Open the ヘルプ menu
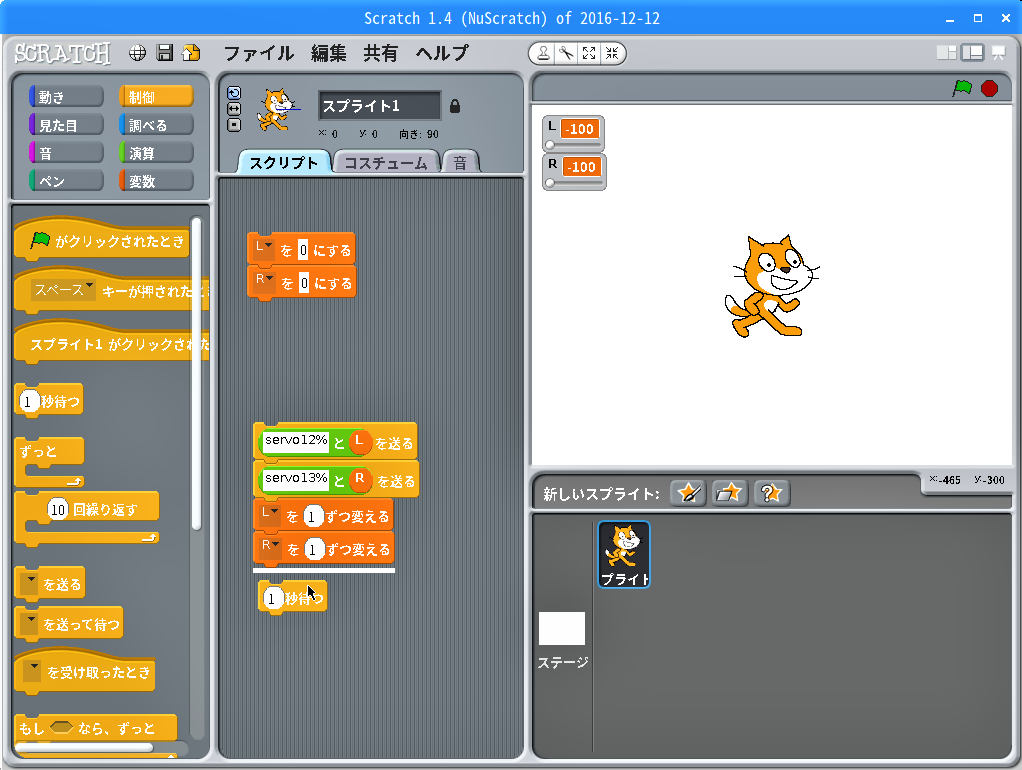 pyautogui.click(x=443, y=53)
